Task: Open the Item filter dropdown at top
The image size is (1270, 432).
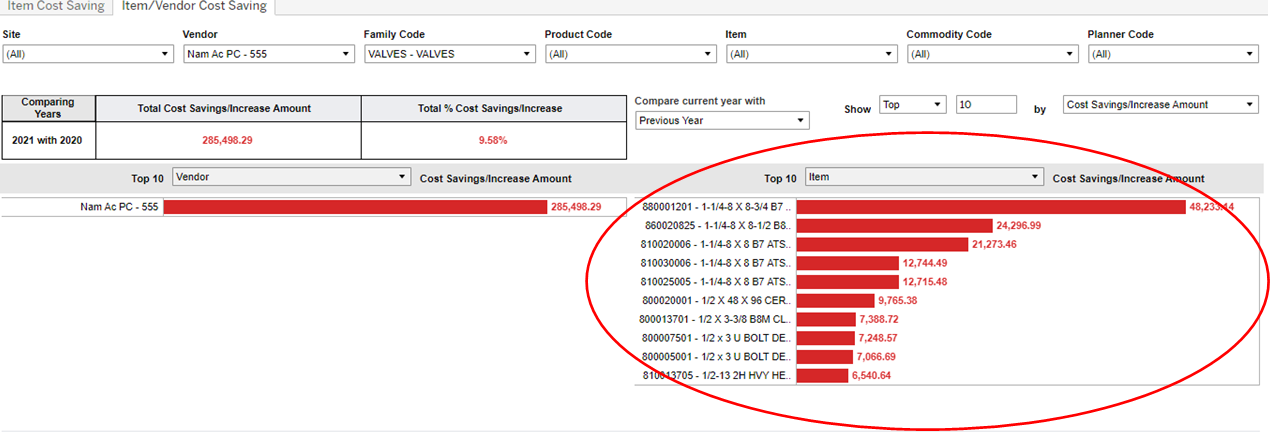Action: click(x=812, y=54)
